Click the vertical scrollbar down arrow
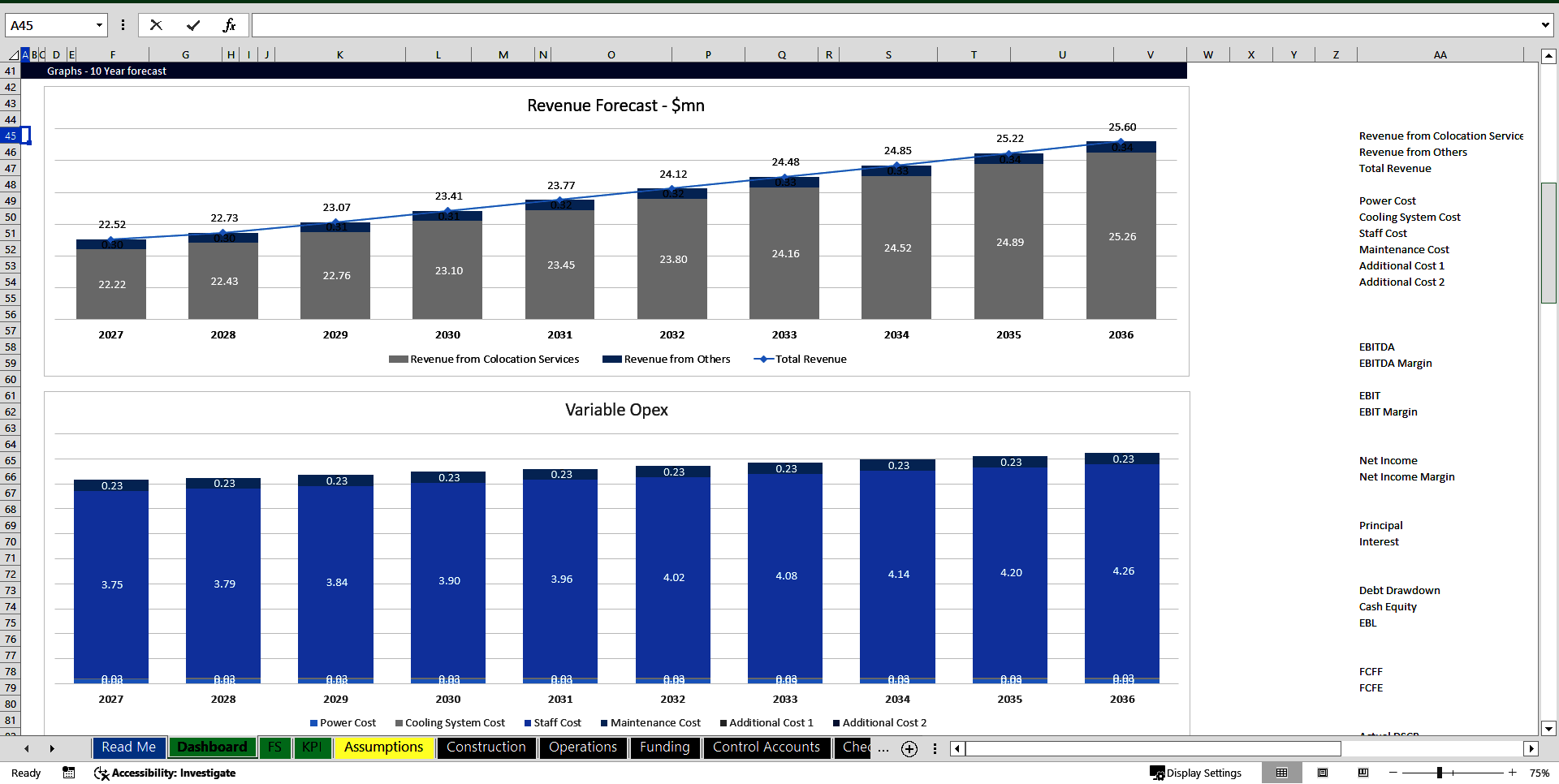Image resolution: width=1559 pixels, height=784 pixels. (1549, 729)
